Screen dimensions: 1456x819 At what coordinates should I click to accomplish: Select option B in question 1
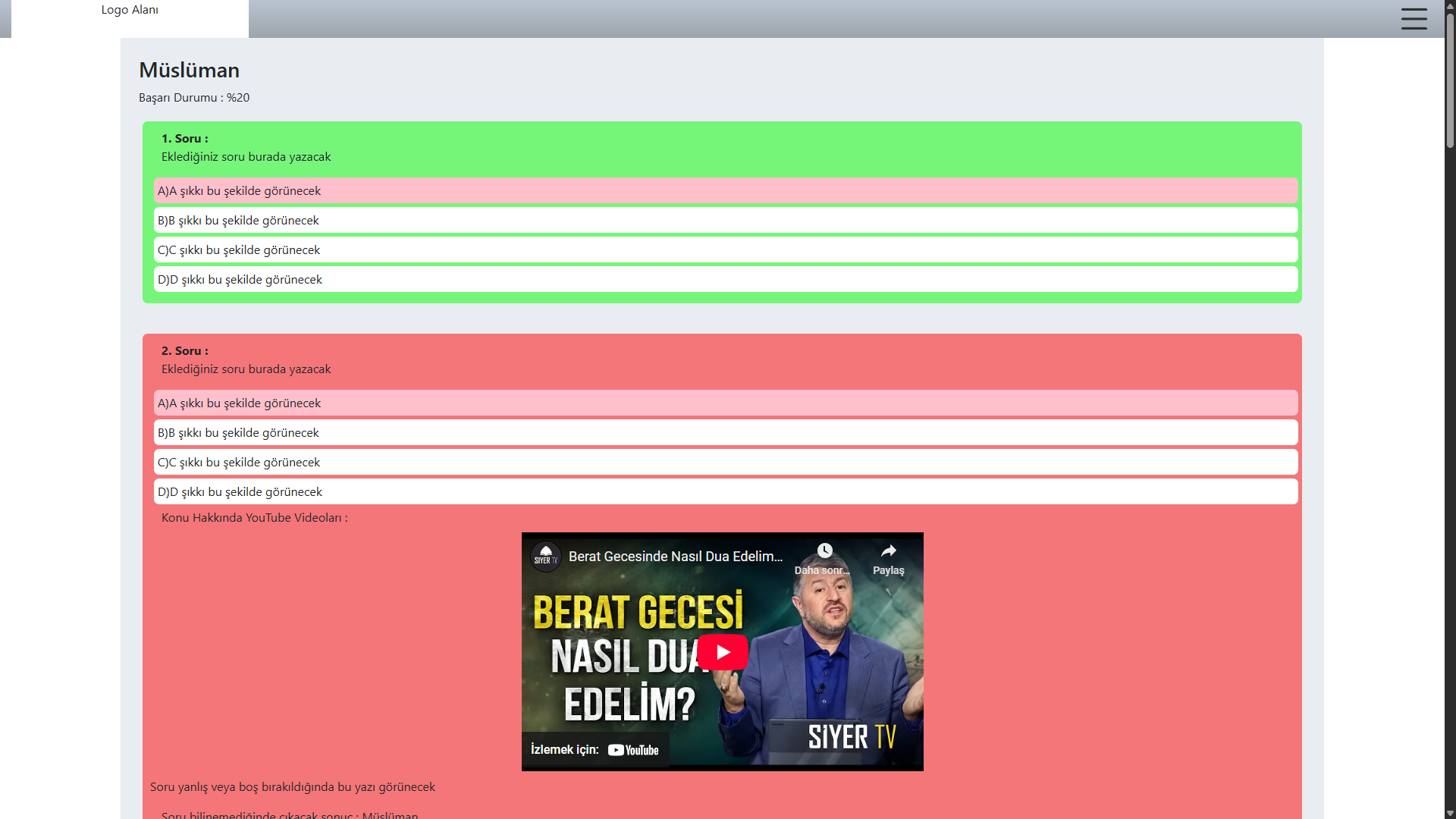[725, 220]
